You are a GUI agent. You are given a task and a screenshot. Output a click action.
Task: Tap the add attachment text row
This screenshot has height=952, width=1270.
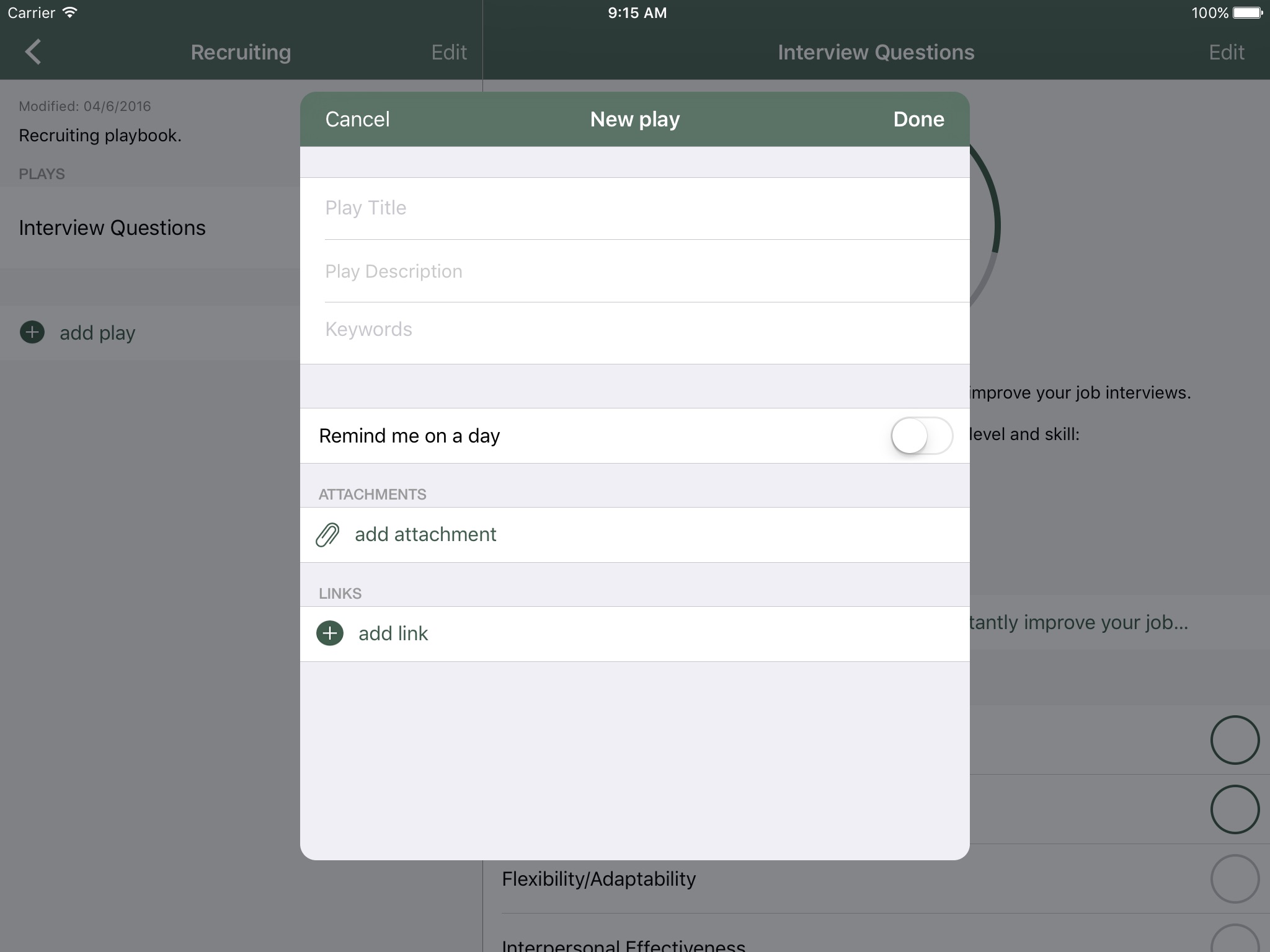click(425, 534)
